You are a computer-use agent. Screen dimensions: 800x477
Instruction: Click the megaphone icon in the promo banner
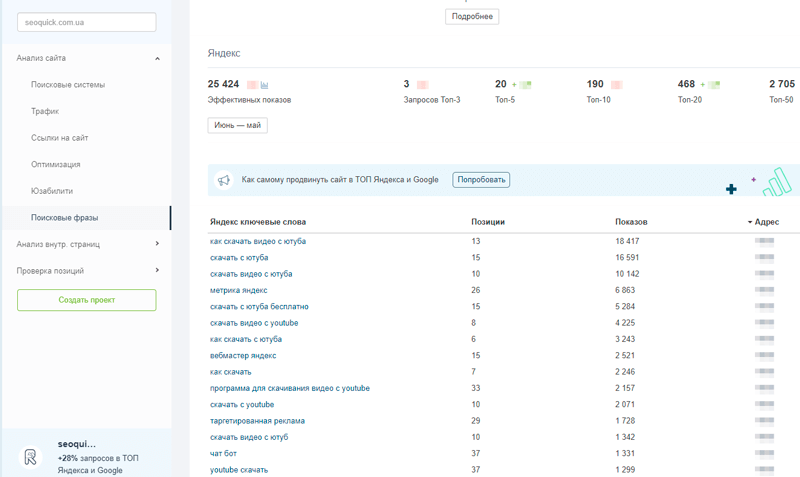pos(223,180)
